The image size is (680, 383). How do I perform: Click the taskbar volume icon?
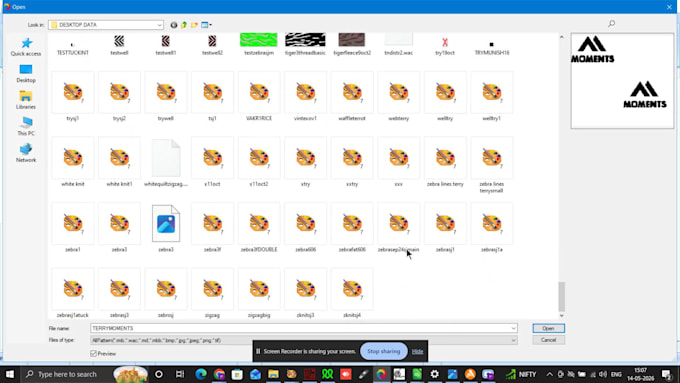coord(603,374)
